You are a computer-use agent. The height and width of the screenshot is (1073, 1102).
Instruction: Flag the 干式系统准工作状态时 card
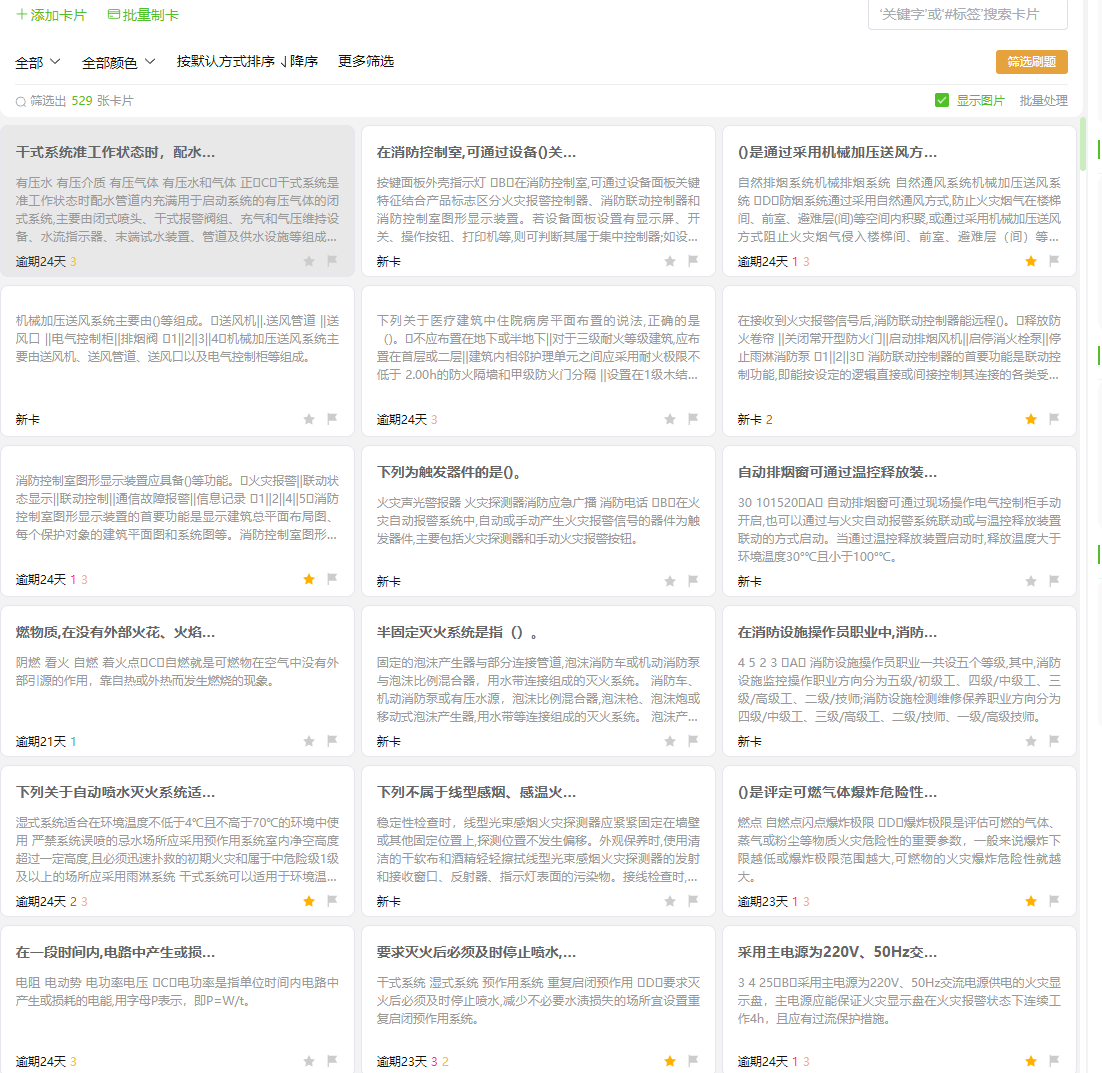click(x=332, y=261)
